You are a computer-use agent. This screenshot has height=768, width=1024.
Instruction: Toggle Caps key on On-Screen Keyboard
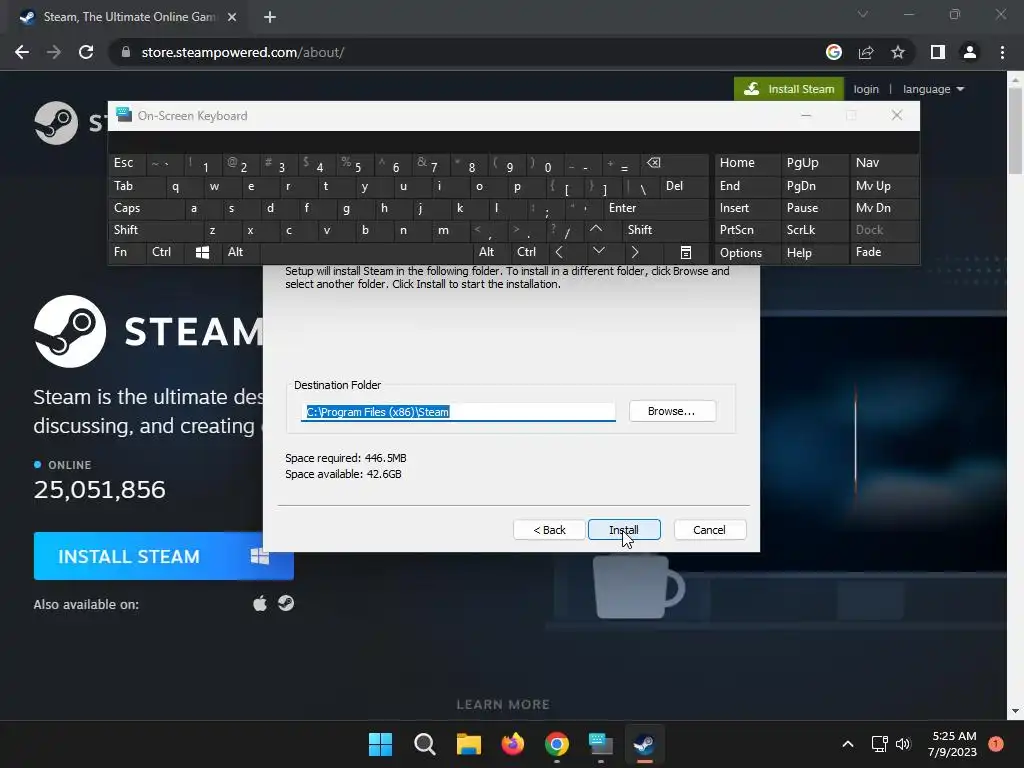point(146,208)
